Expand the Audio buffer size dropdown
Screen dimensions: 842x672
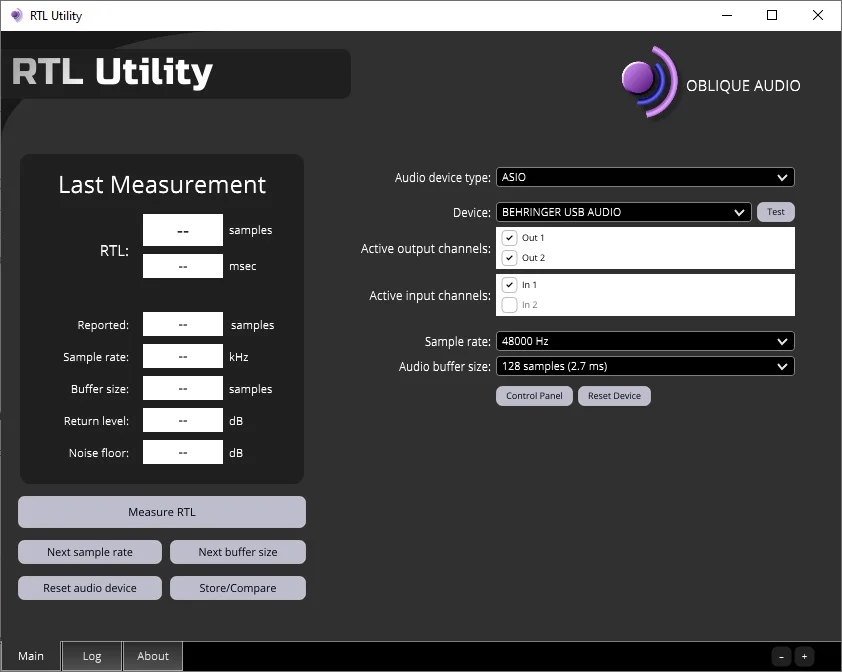(x=645, y=366)
